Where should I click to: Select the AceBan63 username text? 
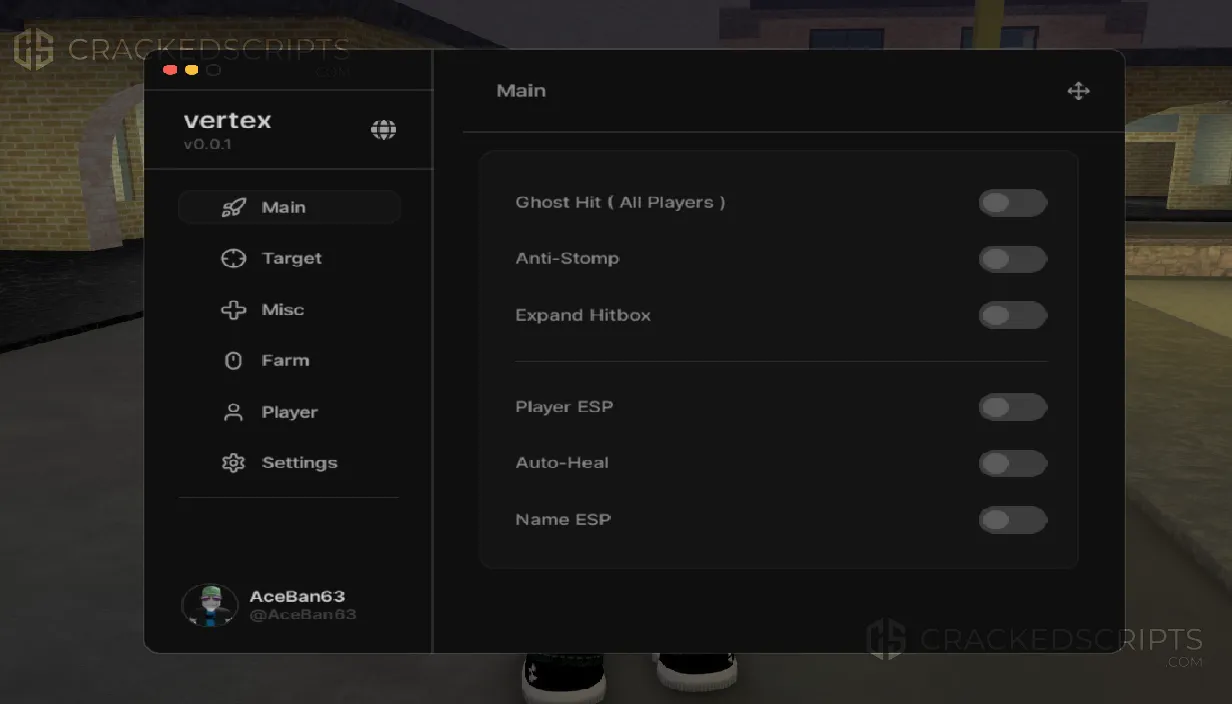tap(297, 596)
